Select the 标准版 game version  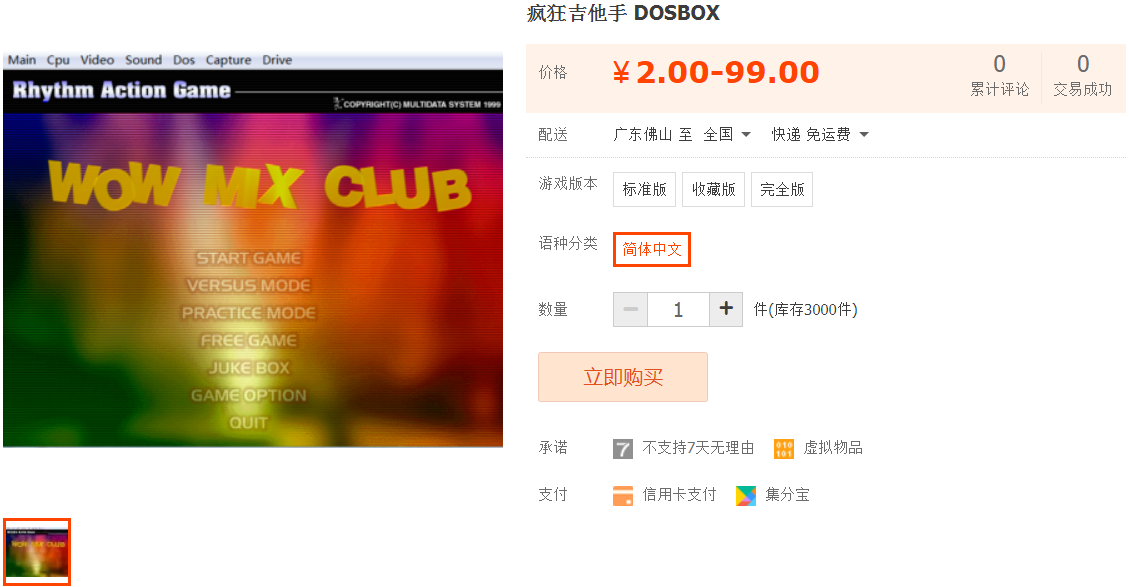(x=644, y=189)
